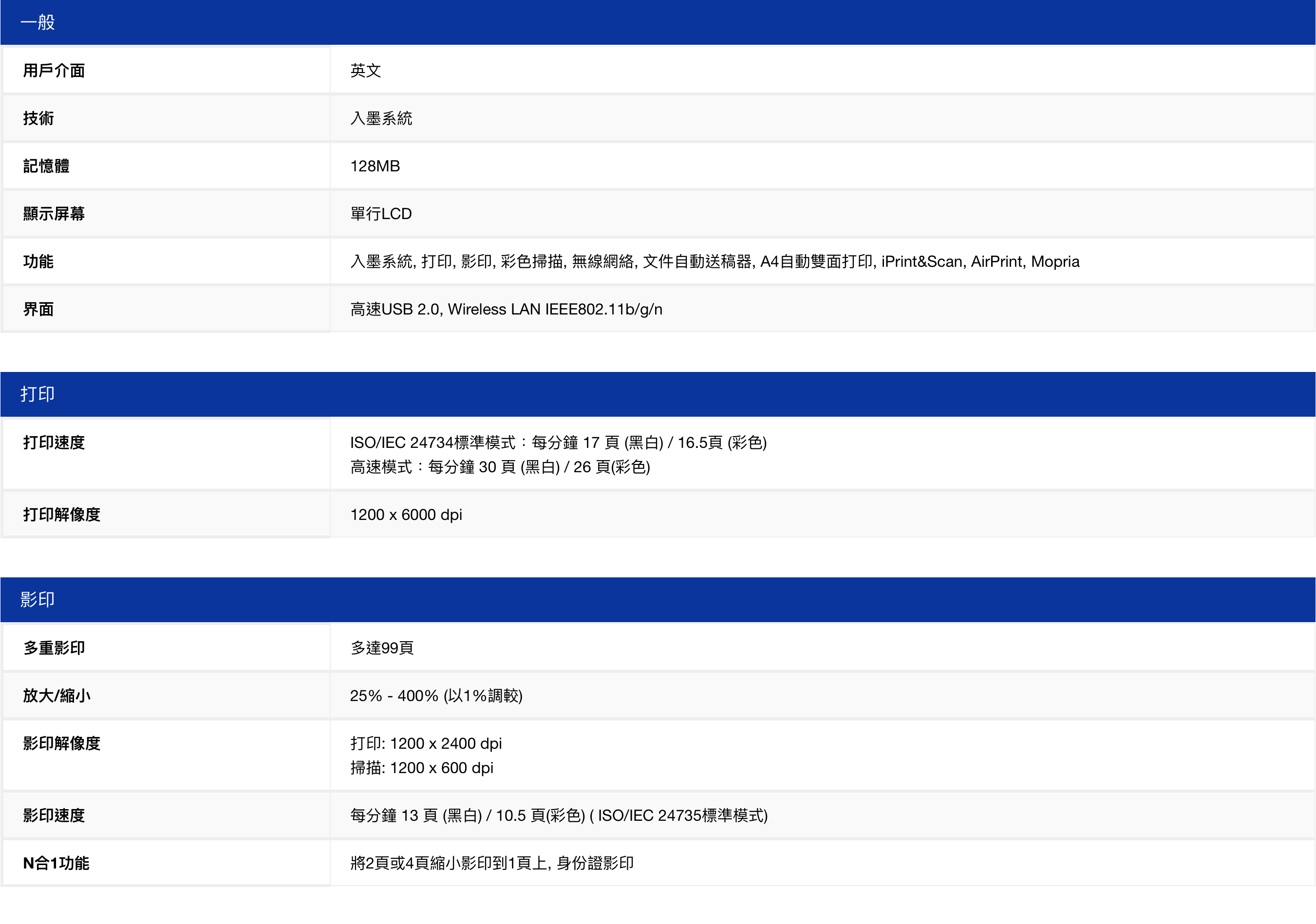Screen dimensions: 1316x924
Task: Click the 多達99頁 copy value
Action: (382, 648)
